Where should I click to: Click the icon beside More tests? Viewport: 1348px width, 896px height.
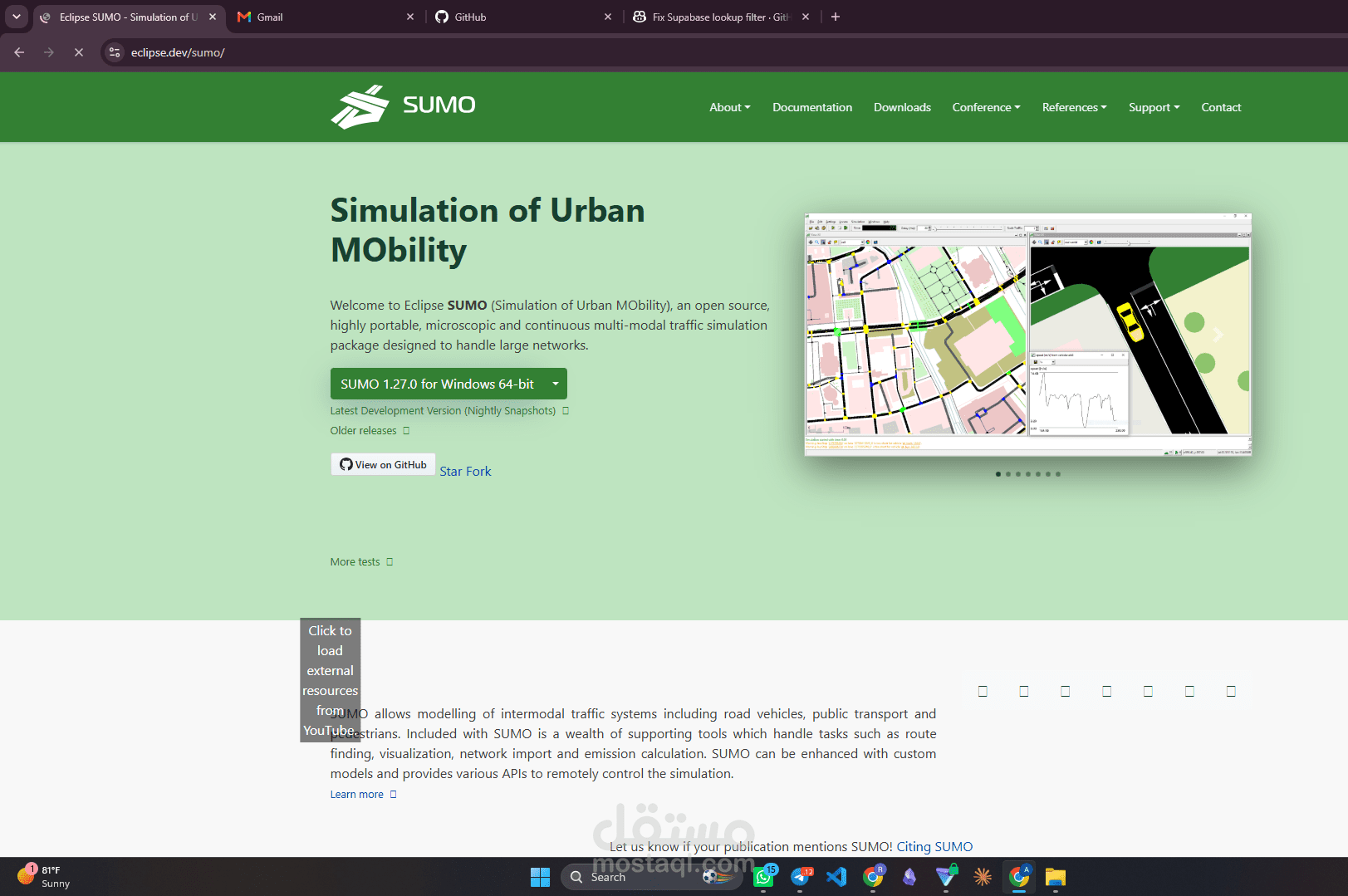click(390, 562)
